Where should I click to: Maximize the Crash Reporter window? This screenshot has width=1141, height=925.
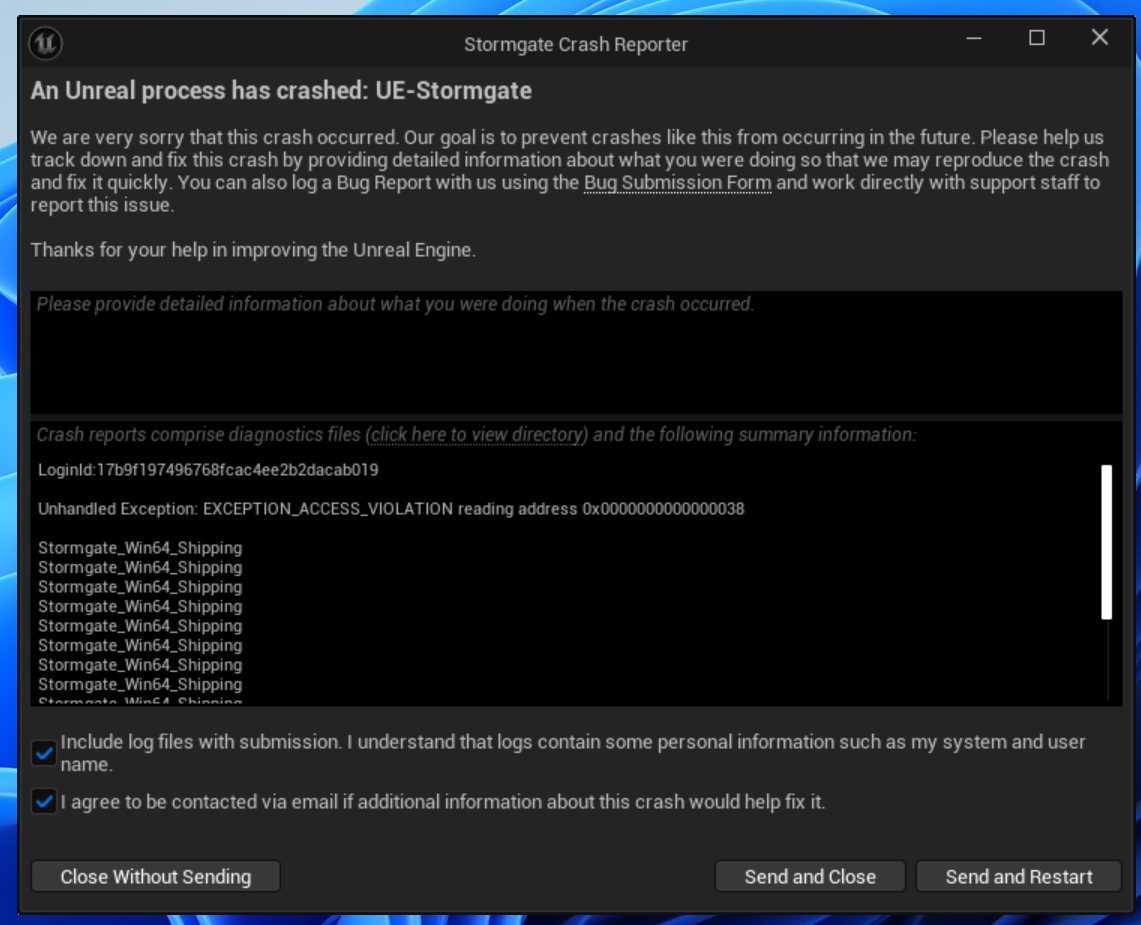click(1037, 38)
